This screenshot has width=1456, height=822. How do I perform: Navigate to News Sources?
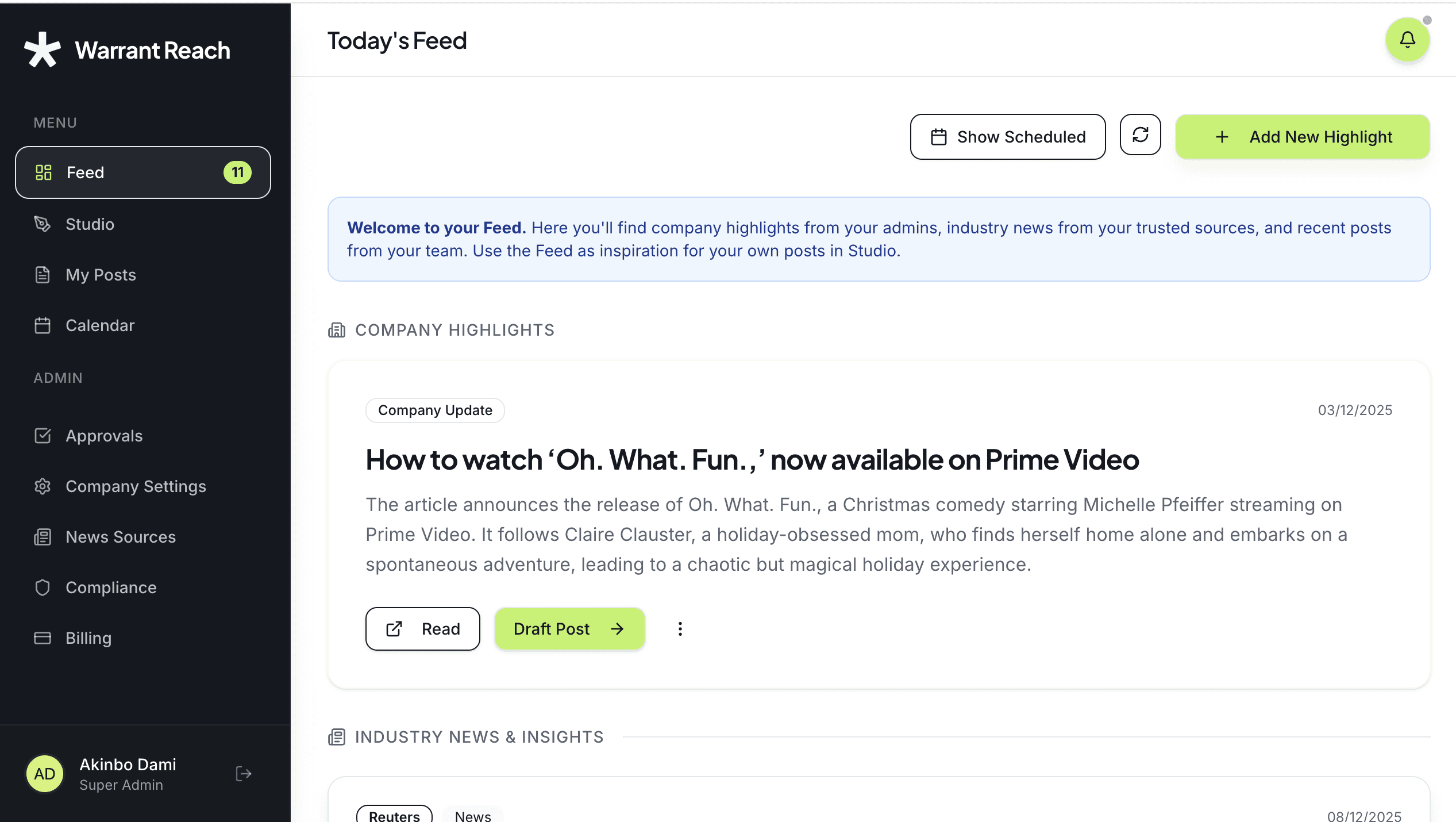tap(121, 537)
